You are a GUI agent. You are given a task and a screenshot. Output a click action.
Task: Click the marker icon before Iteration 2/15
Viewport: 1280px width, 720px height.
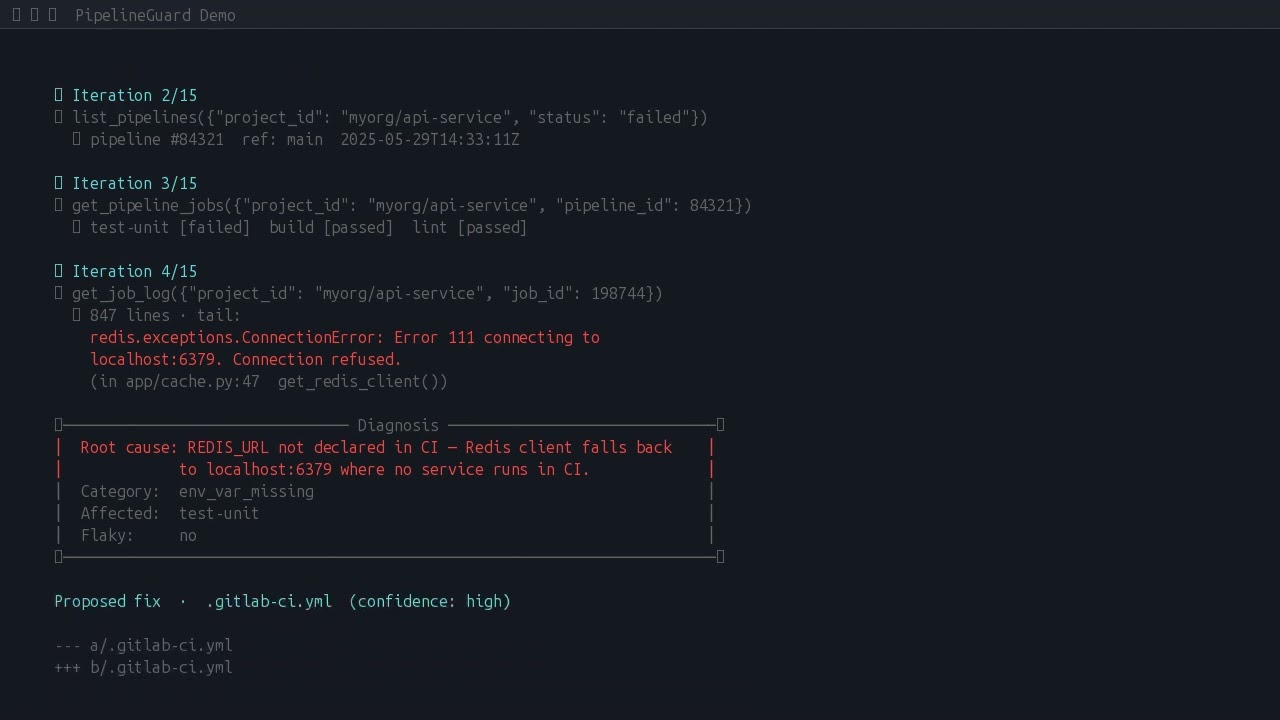(59, 95)
